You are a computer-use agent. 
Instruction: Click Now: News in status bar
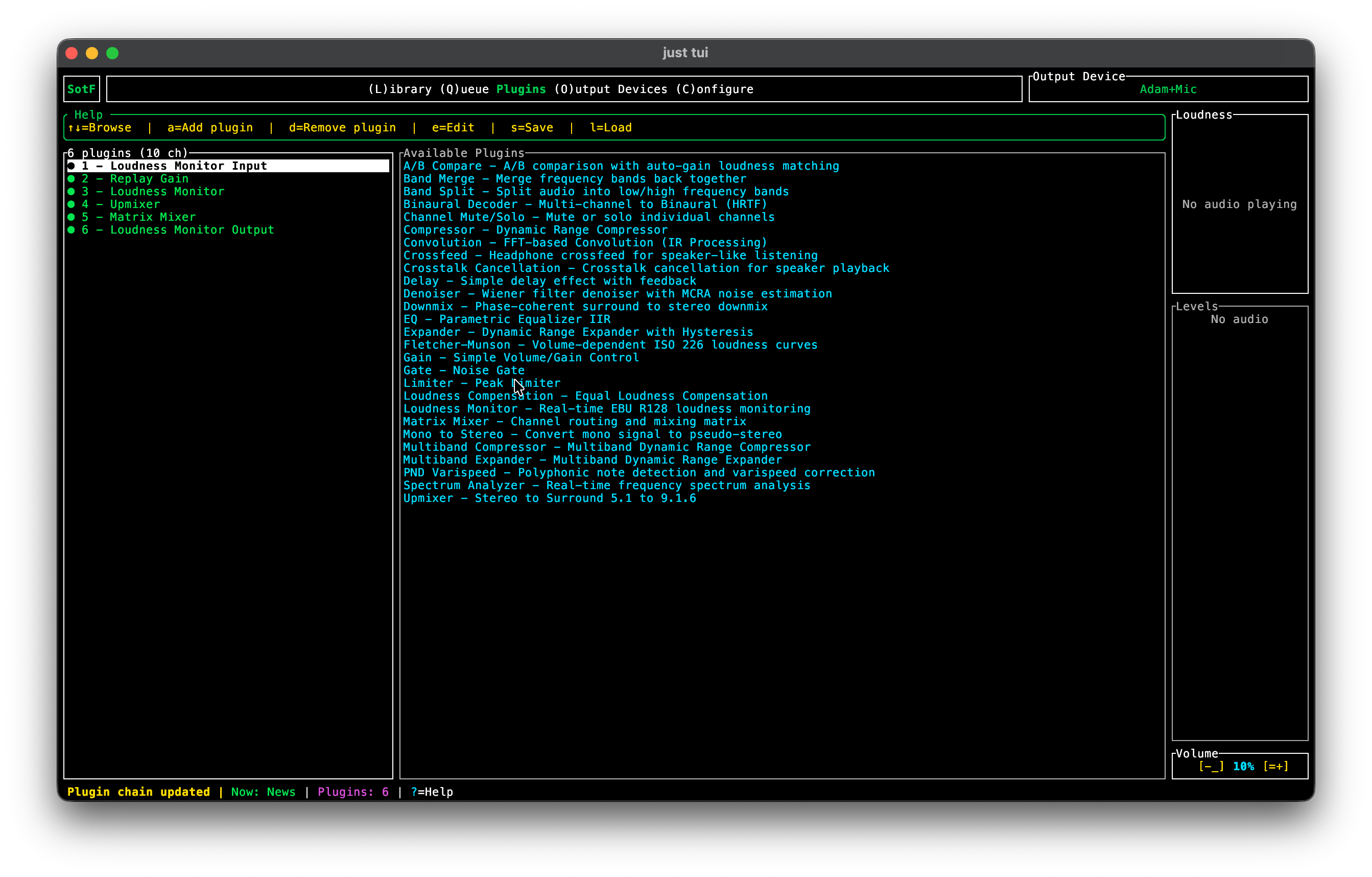point(263,792)
